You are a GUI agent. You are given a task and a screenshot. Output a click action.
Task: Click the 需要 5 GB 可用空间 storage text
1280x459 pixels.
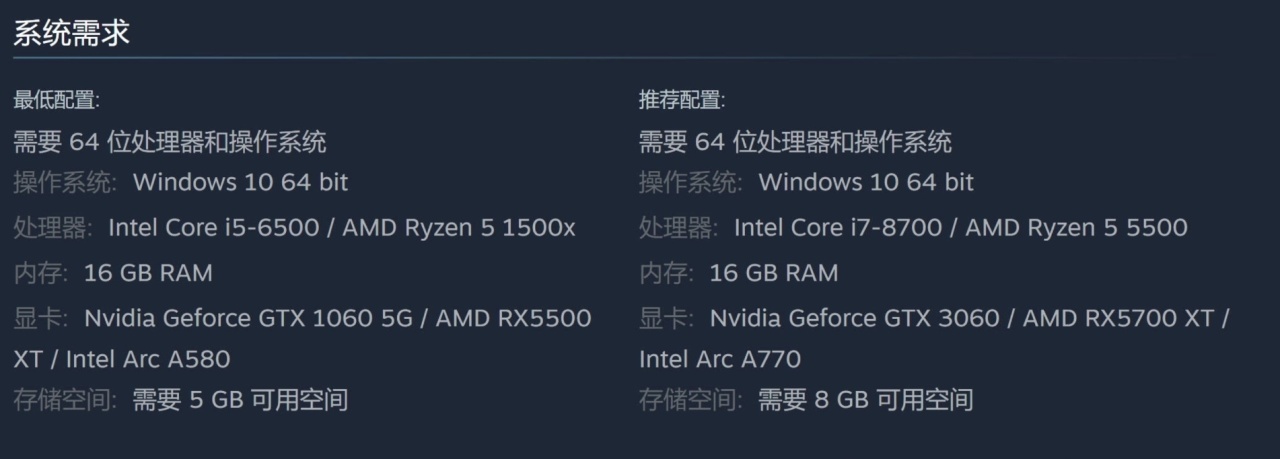coord(240,400)
